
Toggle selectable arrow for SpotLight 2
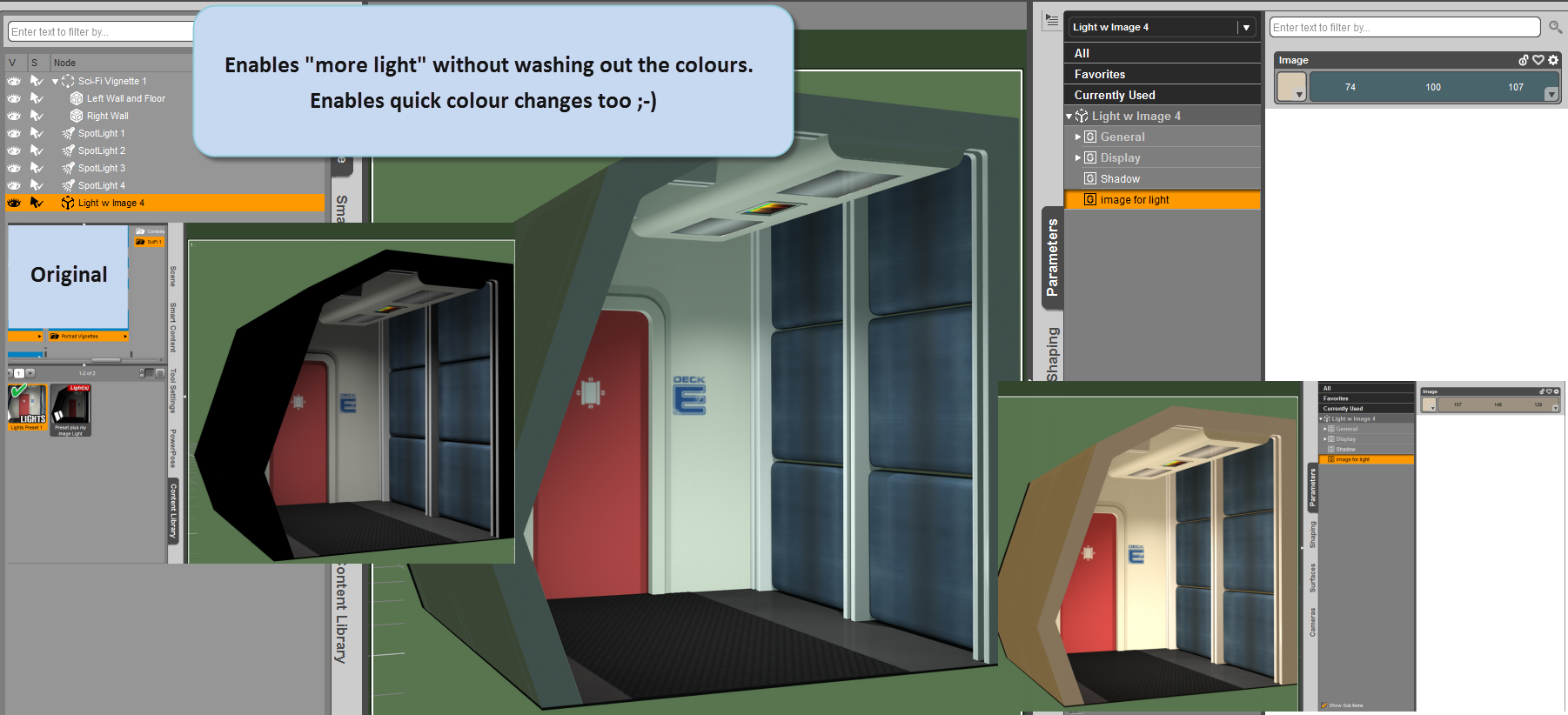tap(37, 150)
